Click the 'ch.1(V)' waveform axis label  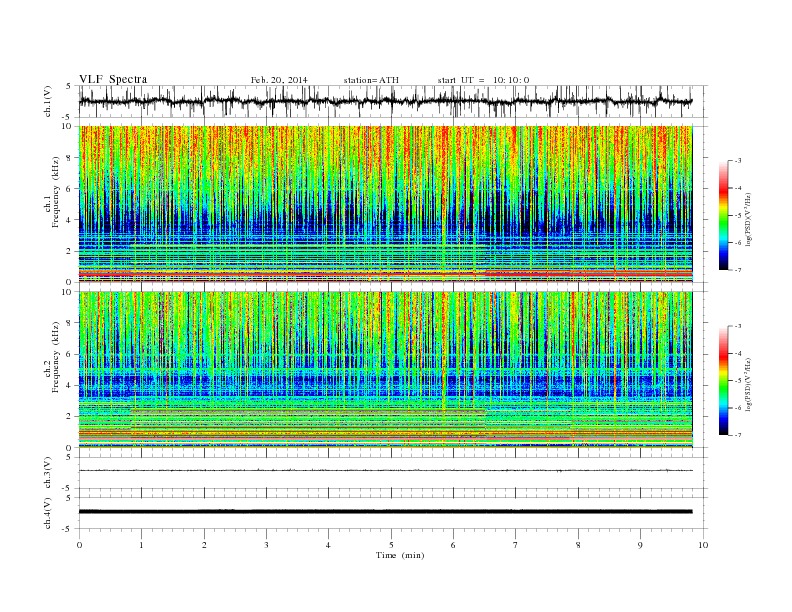(x=48, y=101)
